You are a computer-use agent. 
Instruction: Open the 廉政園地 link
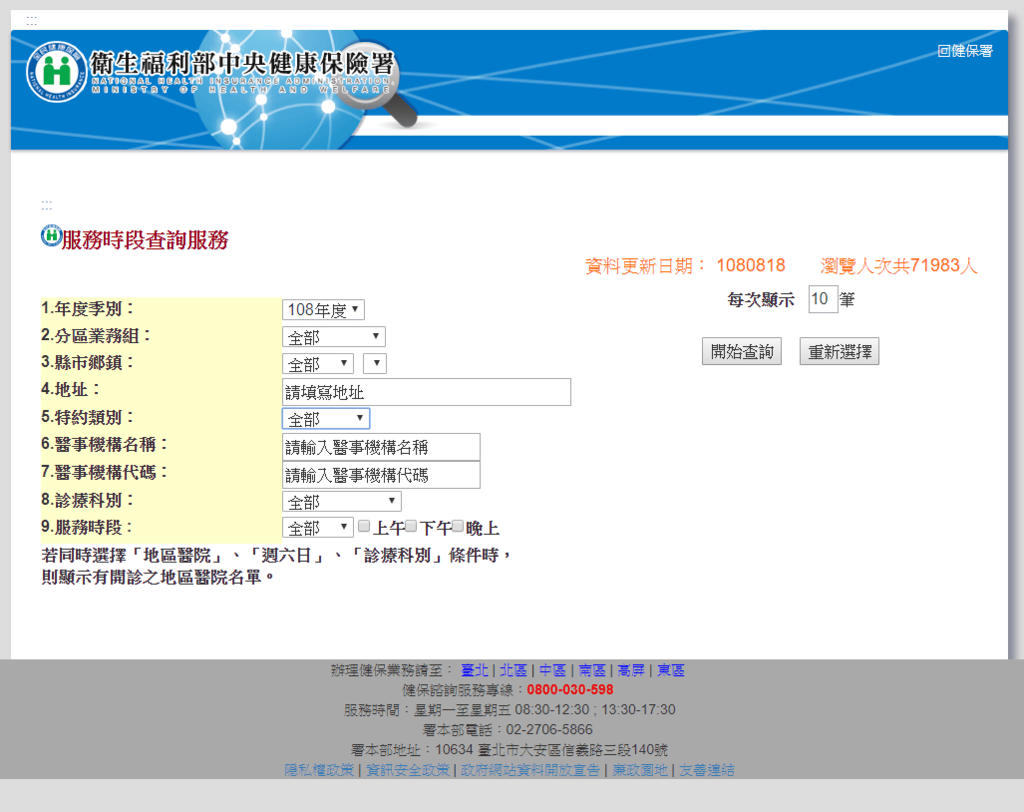tap(640, 770)
